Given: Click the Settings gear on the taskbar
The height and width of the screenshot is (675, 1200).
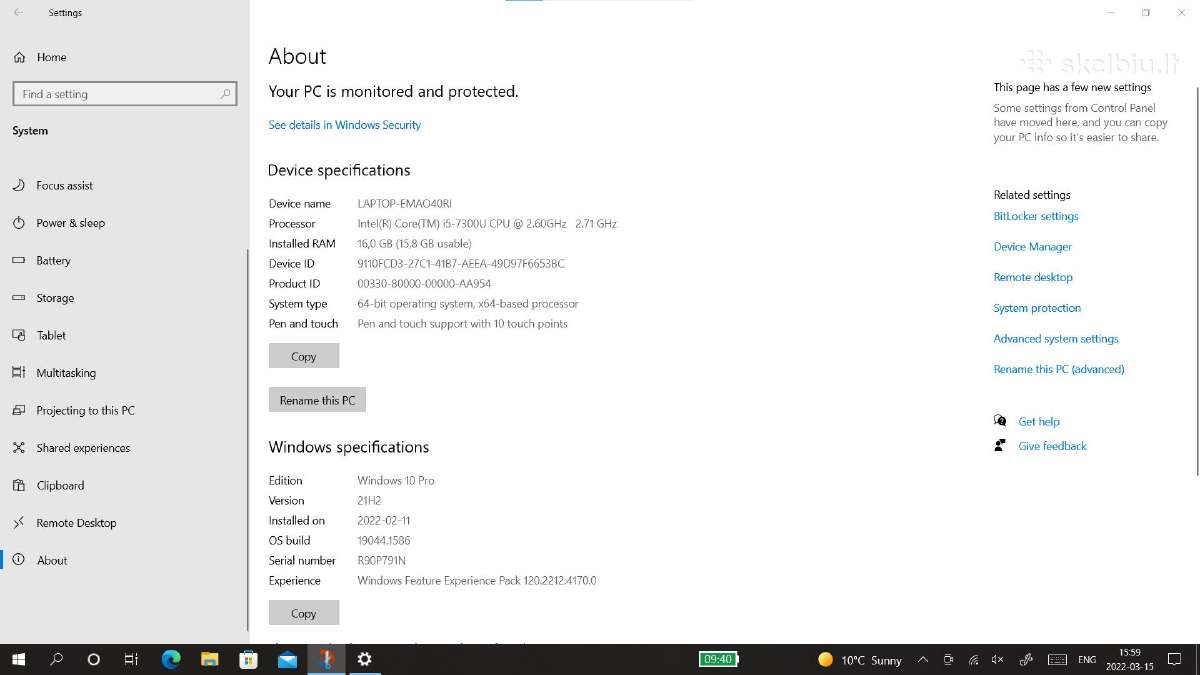Looking at the screenshot, I should pos(364,659).
